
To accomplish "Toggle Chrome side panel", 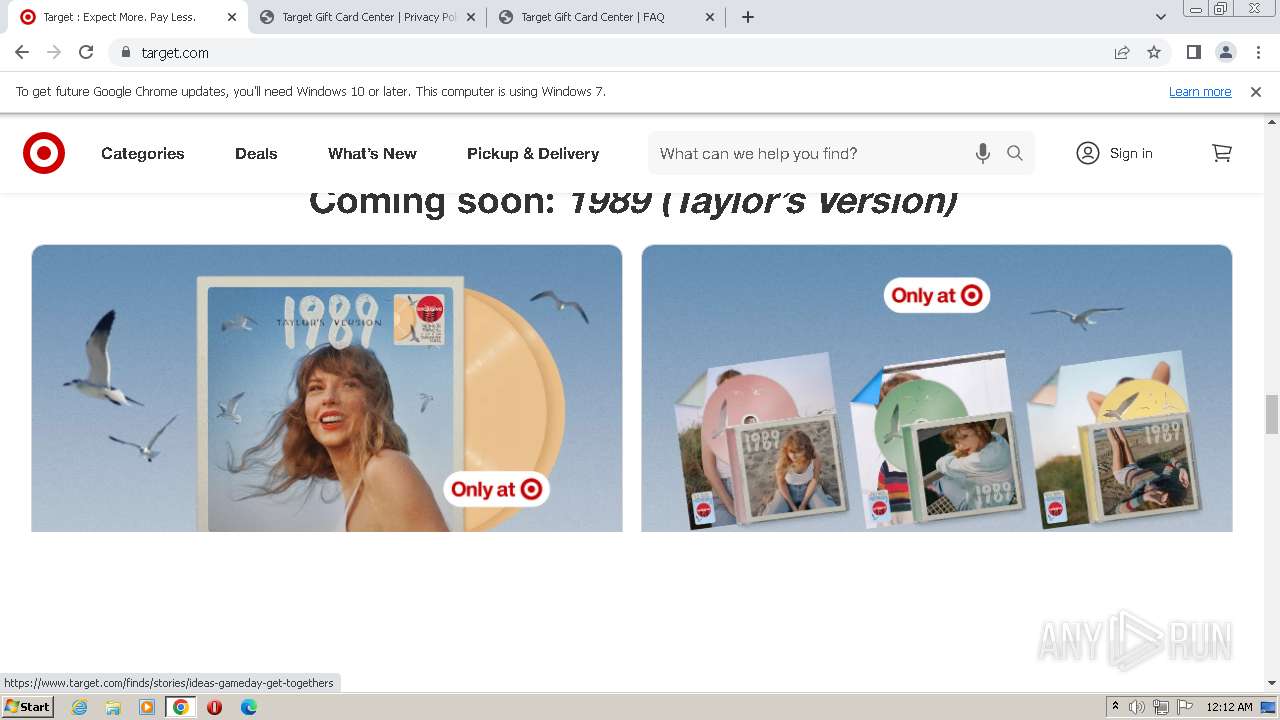I will tap(1193, 52).
